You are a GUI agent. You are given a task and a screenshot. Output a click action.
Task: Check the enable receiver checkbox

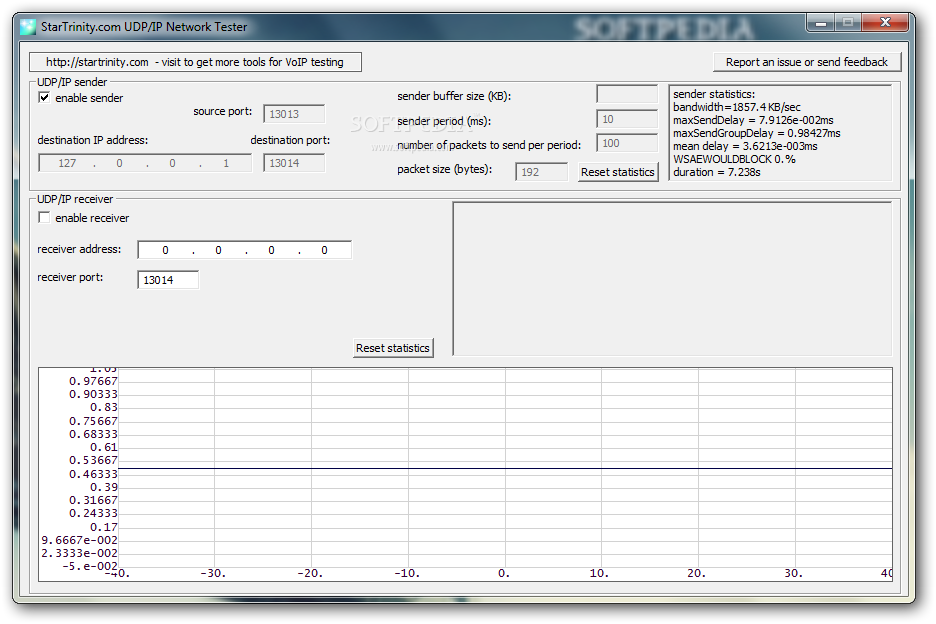point(44,217)
